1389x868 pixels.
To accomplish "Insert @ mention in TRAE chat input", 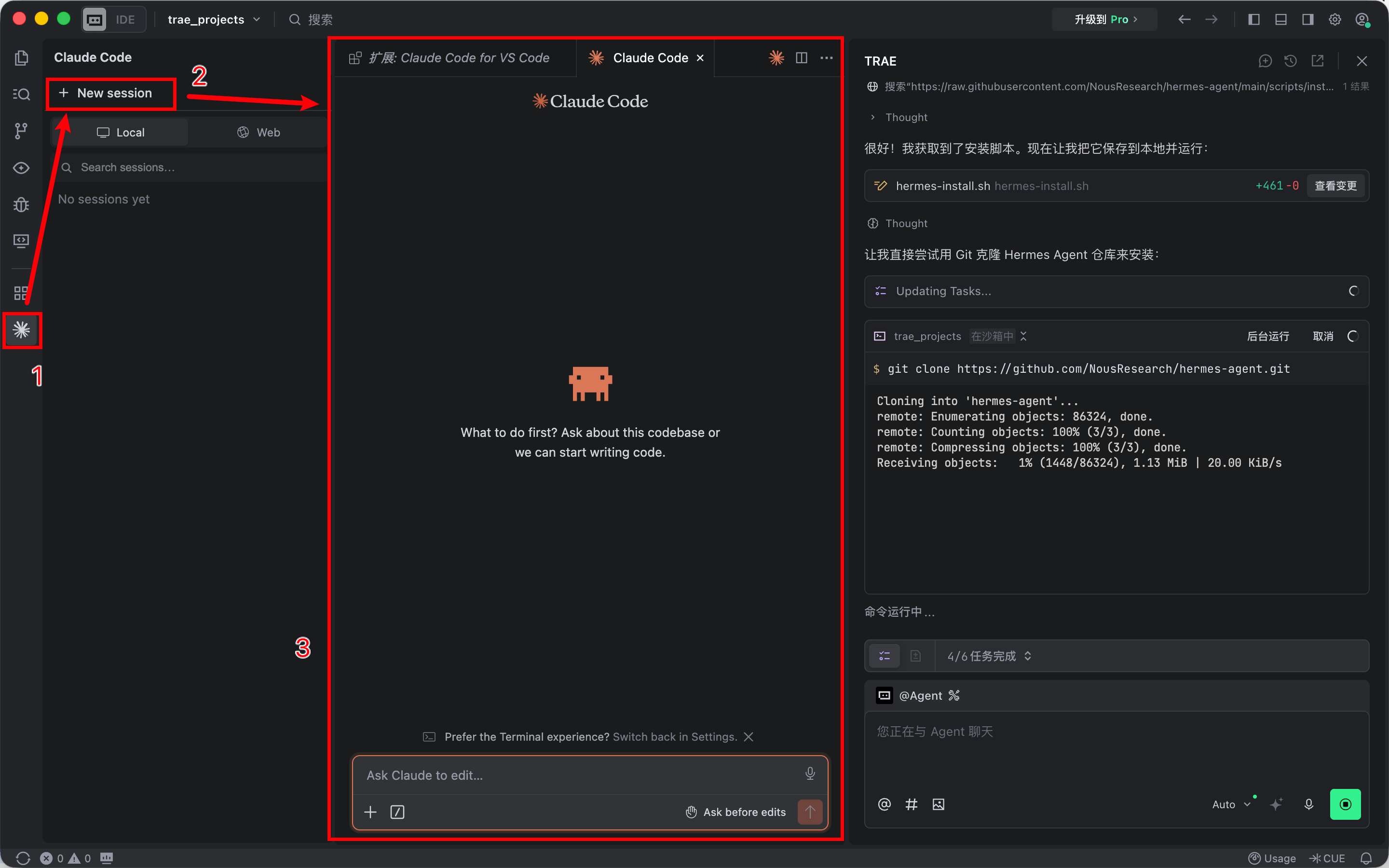I will point(885,804).
